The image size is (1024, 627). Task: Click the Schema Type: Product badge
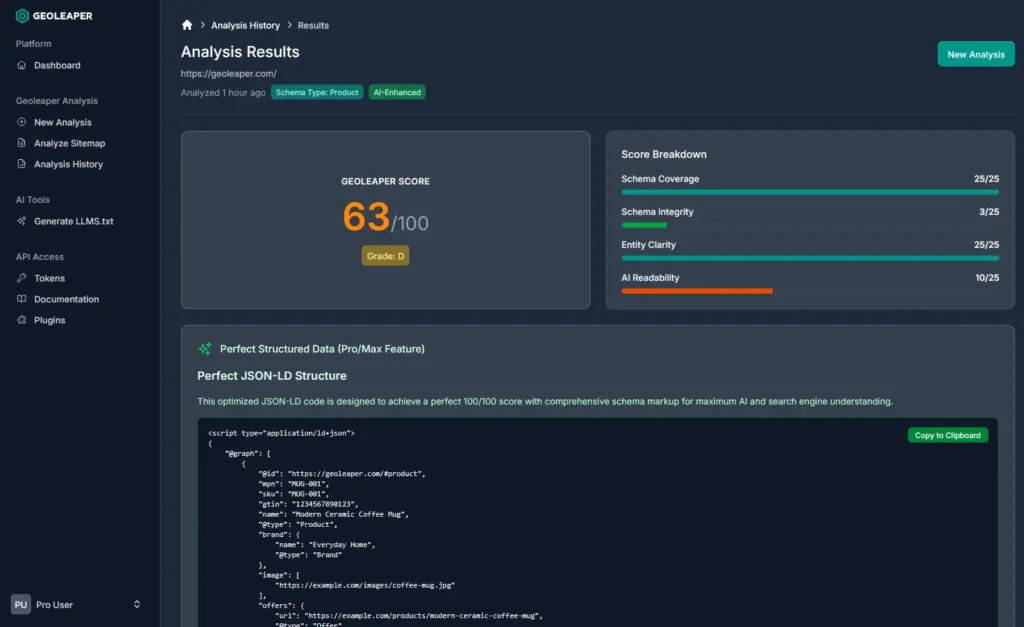pos(317,91)
